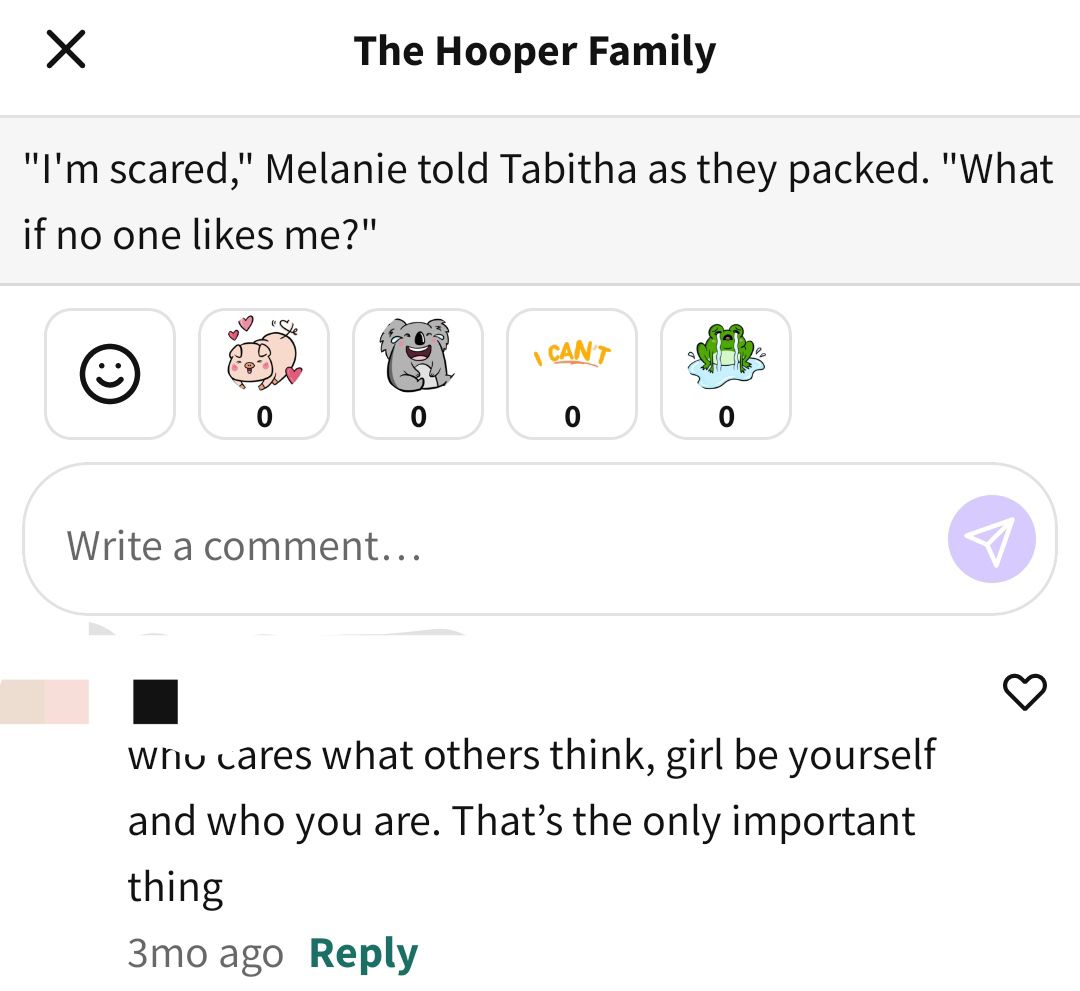Open the commenter's profile avatar
This screenshot has width=1080, height=991.
pyautogui.click(x=44, y=702)
